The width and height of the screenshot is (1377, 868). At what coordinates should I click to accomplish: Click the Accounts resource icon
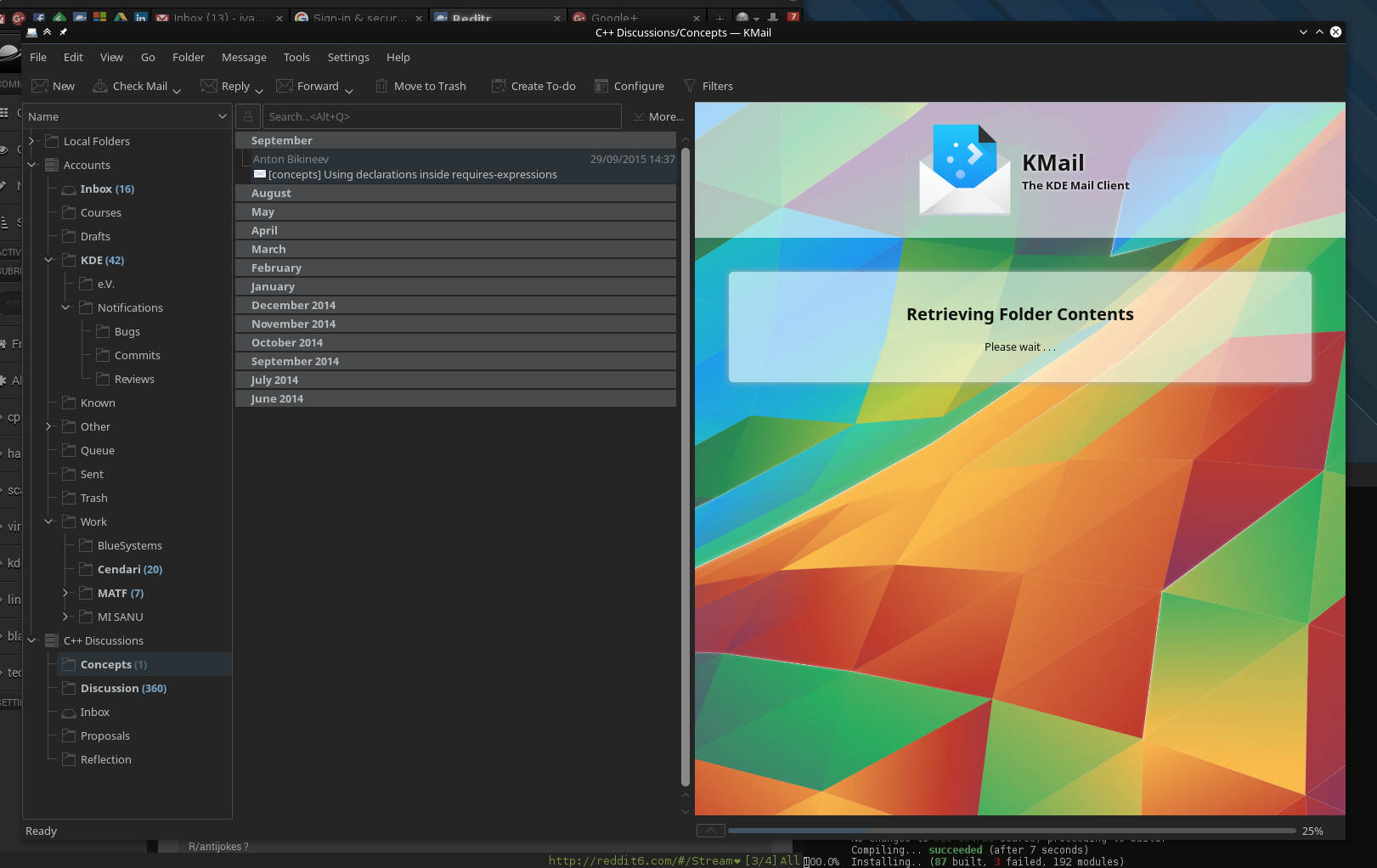tap(52, 165)
